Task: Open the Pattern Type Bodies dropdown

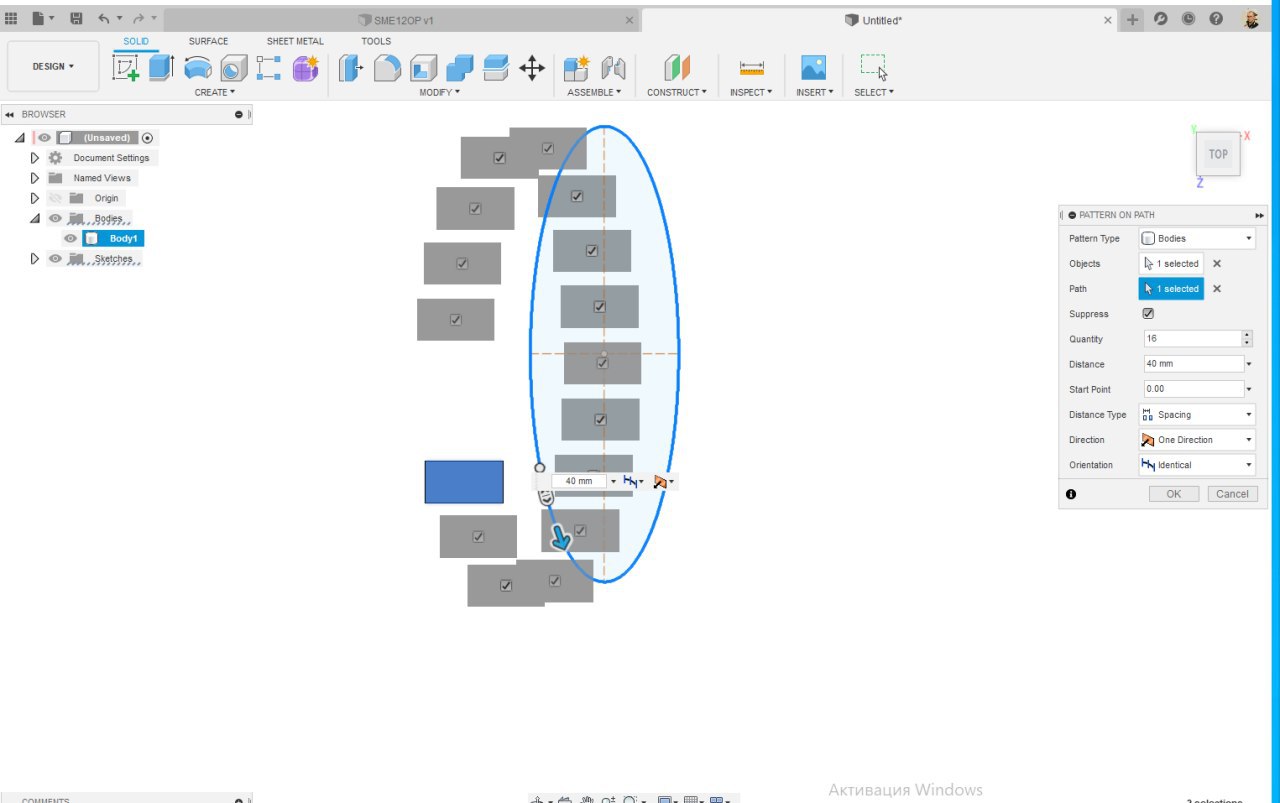Action: pyautogui.click(x=1197, y=239)
